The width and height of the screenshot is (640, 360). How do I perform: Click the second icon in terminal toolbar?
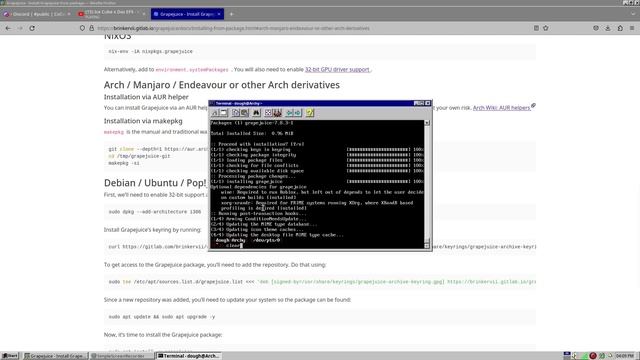pos(224,113)
